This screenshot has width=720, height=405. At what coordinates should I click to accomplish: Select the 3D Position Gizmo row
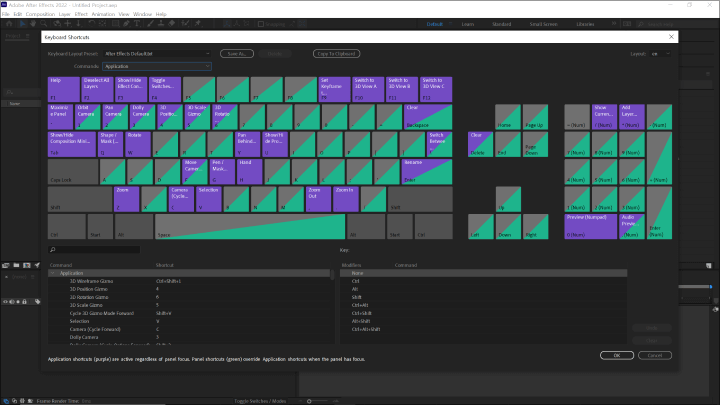[190, 289]
